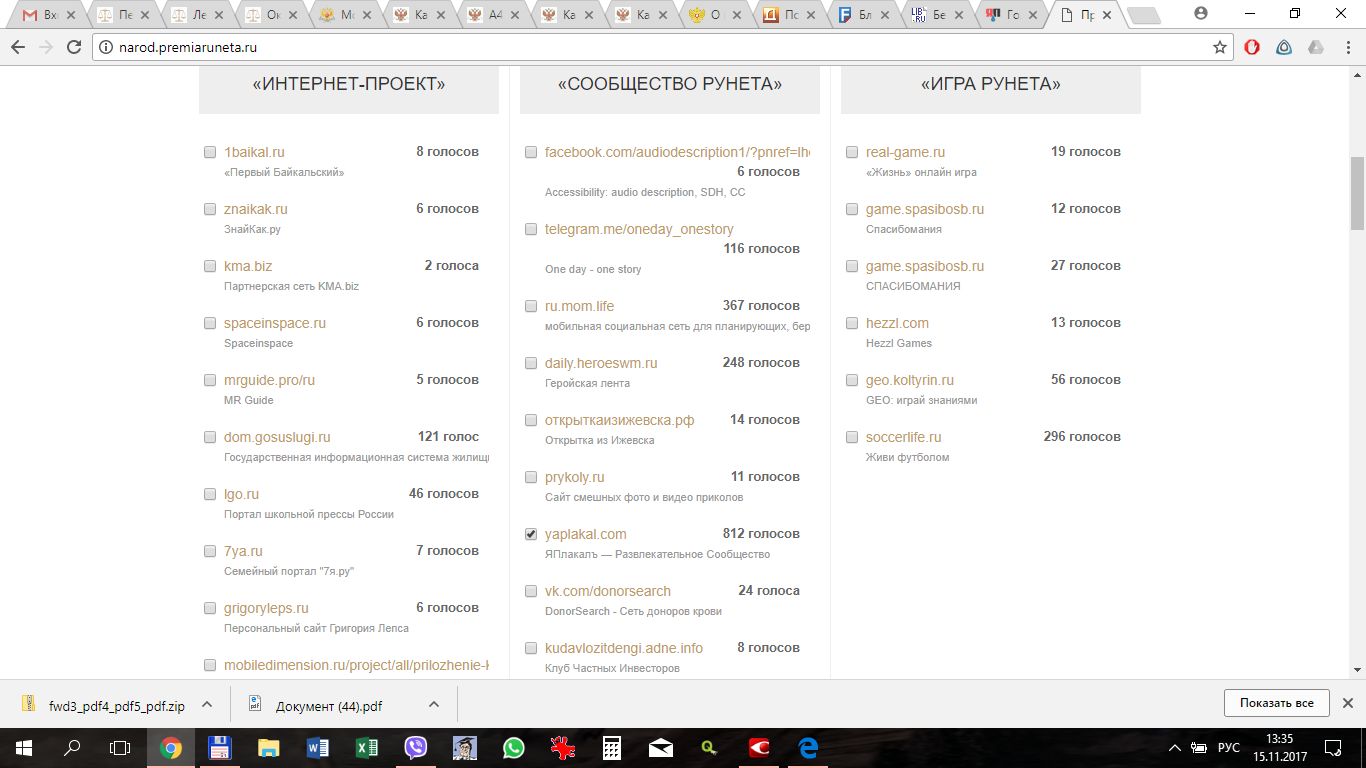Open the spaceinspace.ru link
This screenshot has width=1366, height=768.
275,323
